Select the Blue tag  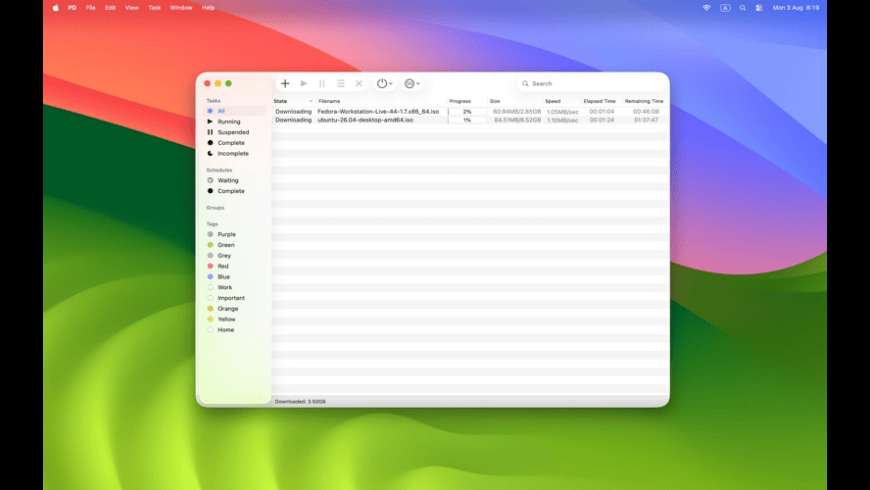point(235,276)
